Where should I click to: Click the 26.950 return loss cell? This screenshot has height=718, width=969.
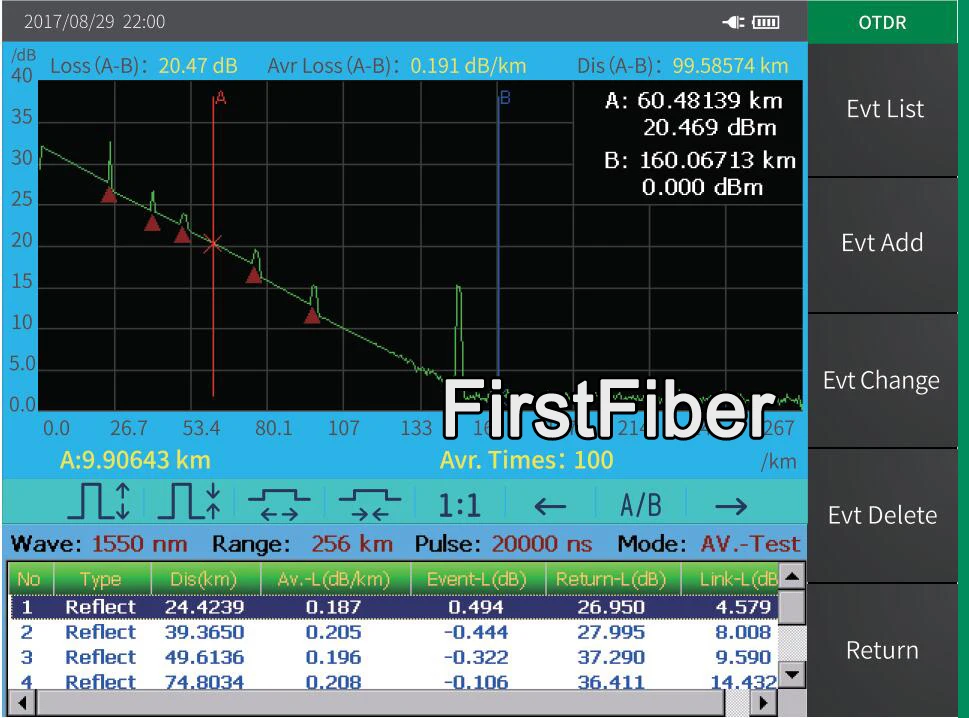(x=611, y=607)
